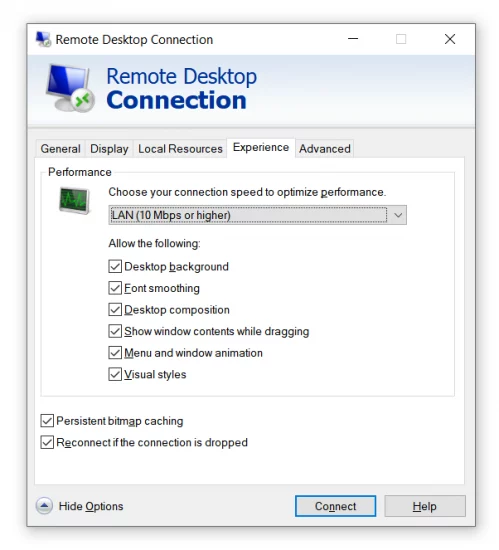Close the Remote Desktop Connection window
Image resolution: width=499 pixels, height=550 pixels.
pyautogui.click(x=450, y=39)
